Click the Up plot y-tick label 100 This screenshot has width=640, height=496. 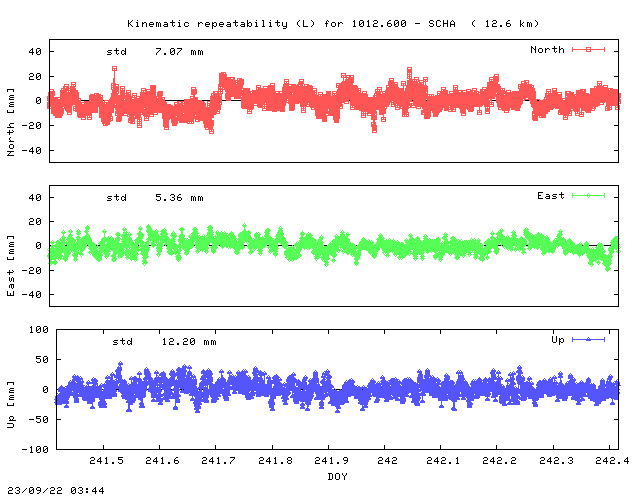[x=38, y=329]
